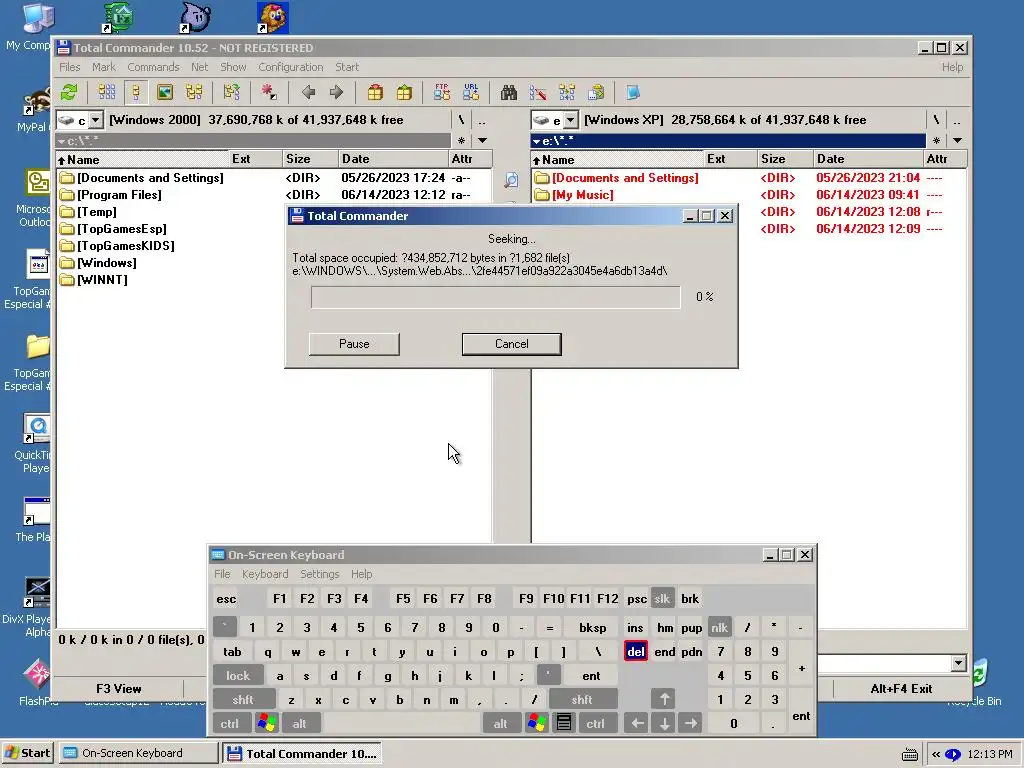Open the Multi-Rename tool toolbar icon
This screenshot has width=1024, height=768.
(538, 93)
